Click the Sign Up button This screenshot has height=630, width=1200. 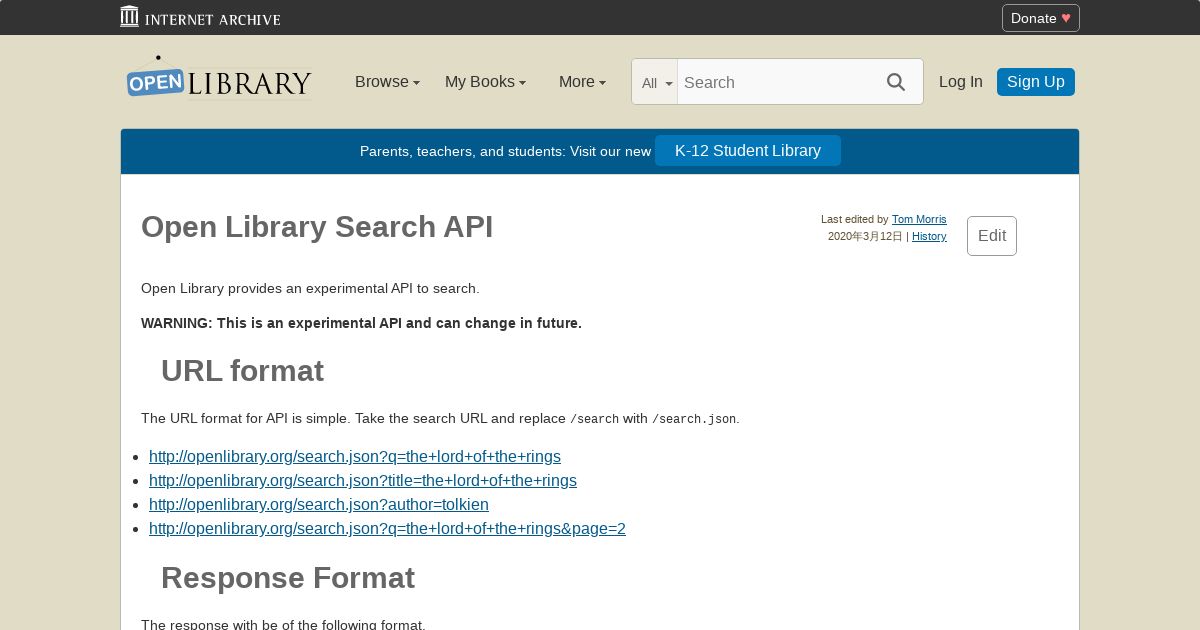coord(1036,82)
